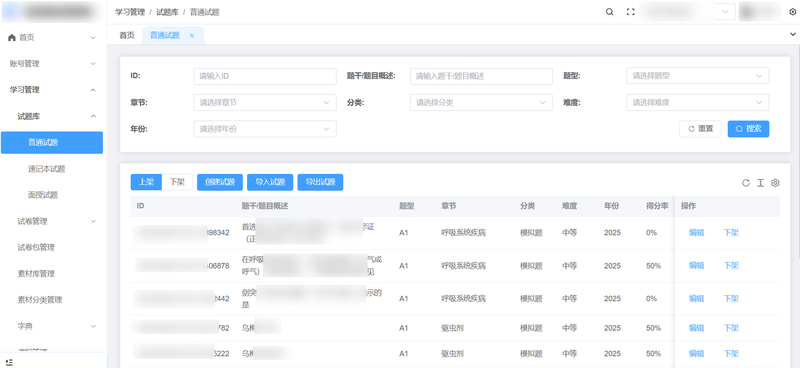Click the 导出试题 button

pos(320,182)
